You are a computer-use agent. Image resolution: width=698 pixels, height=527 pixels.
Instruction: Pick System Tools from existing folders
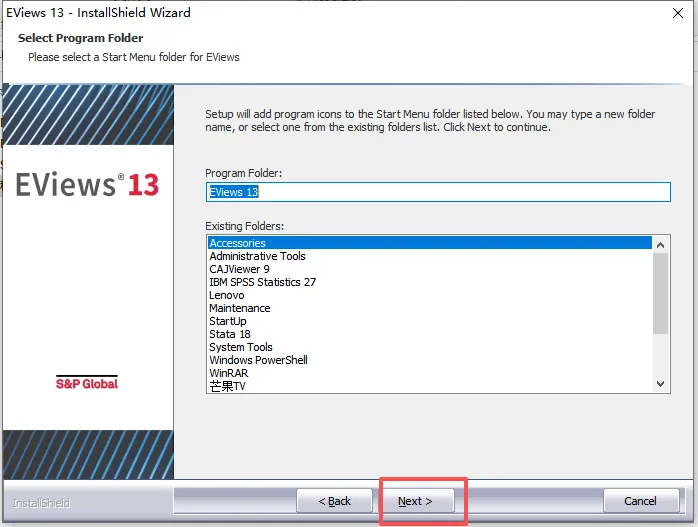(430, 347)
